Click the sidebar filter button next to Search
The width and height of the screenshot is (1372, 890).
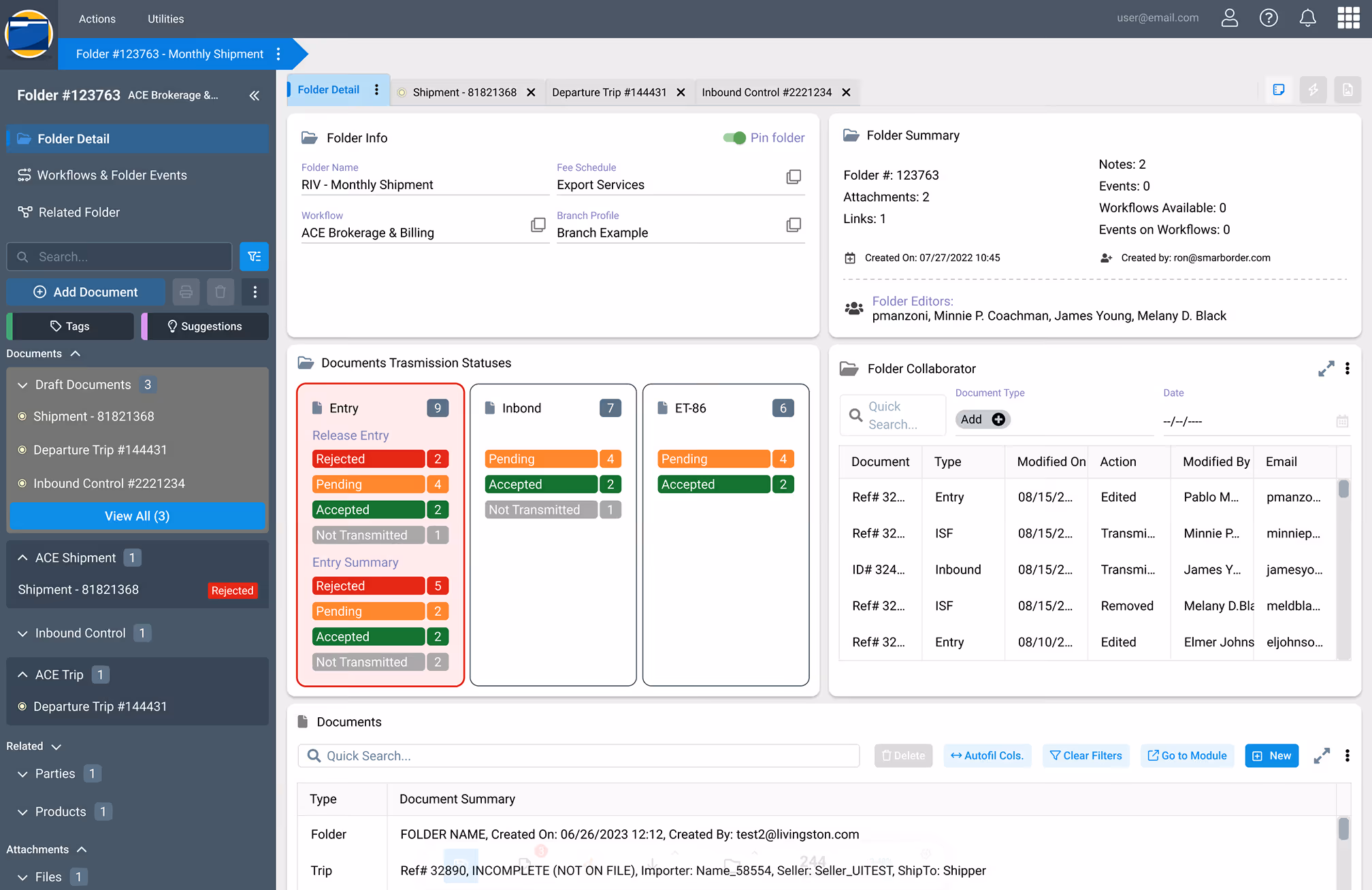[x=255, y=257]
